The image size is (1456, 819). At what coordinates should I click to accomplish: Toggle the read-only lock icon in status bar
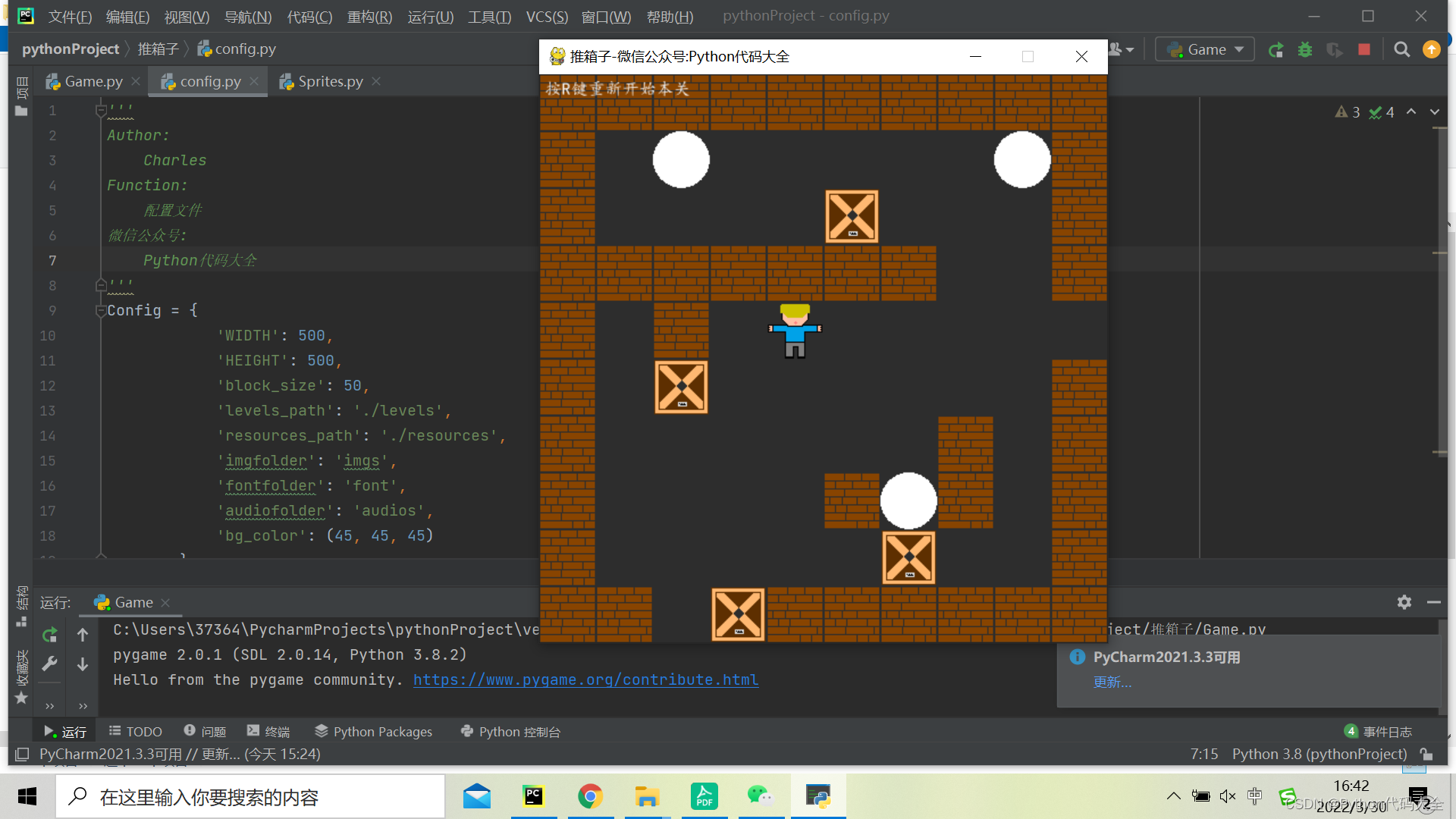point(1426,755)
